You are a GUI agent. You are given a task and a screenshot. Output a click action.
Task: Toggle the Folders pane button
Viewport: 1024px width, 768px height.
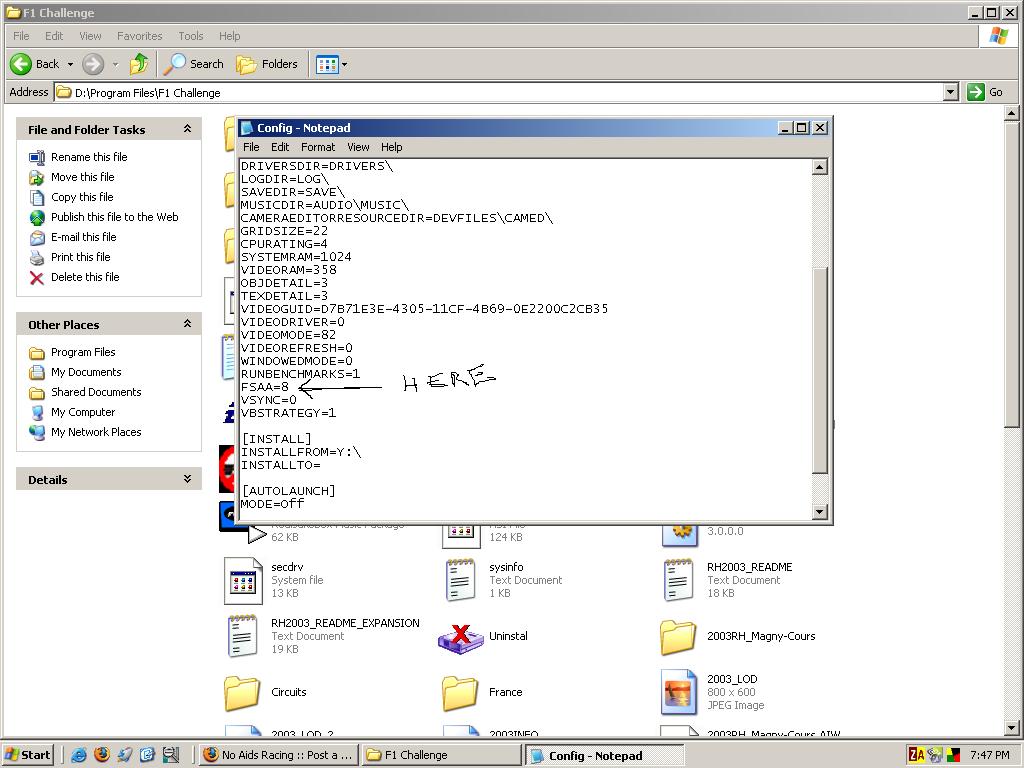[267, 64]
